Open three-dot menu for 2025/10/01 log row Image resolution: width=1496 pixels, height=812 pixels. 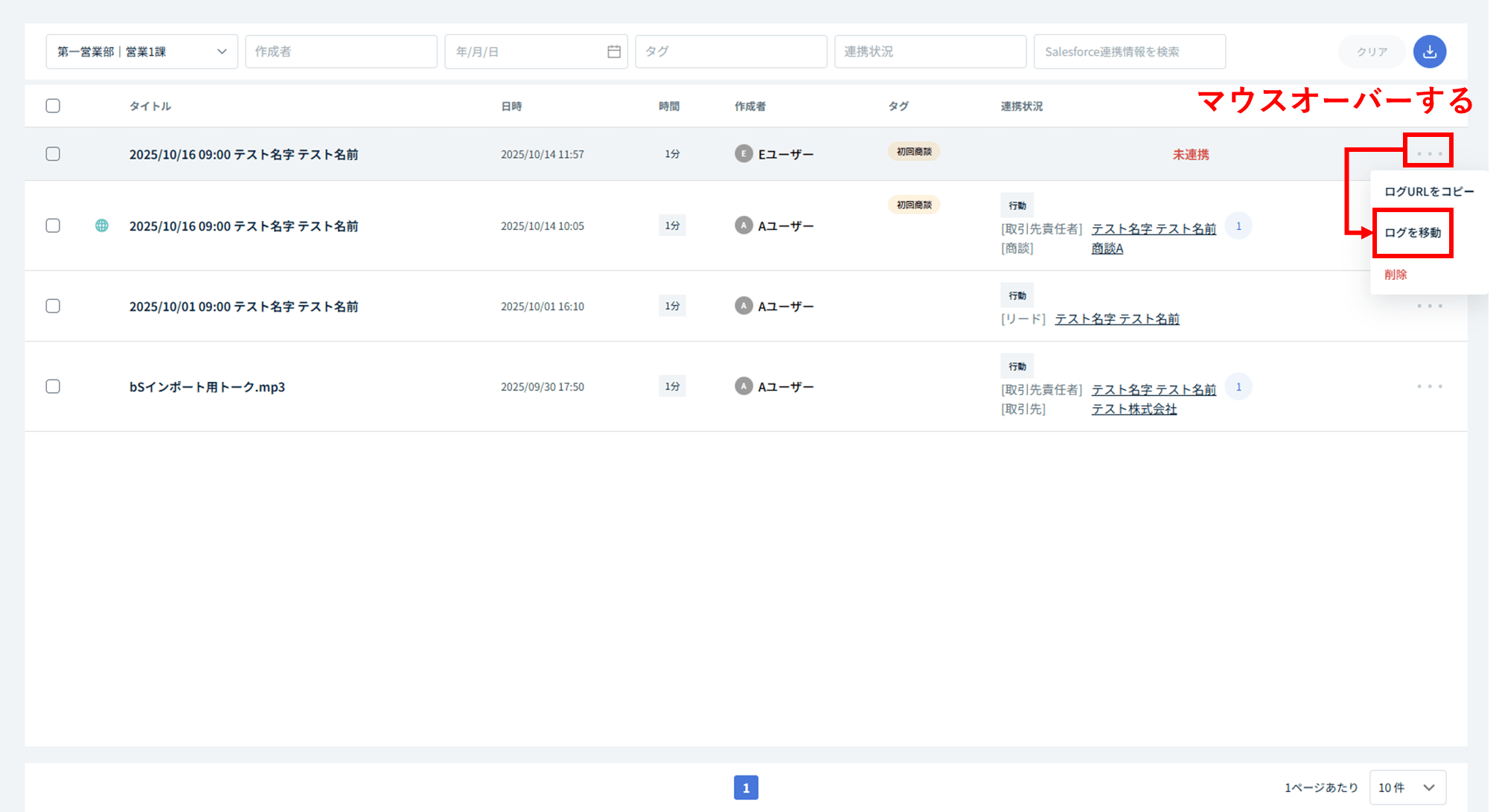1429,306
